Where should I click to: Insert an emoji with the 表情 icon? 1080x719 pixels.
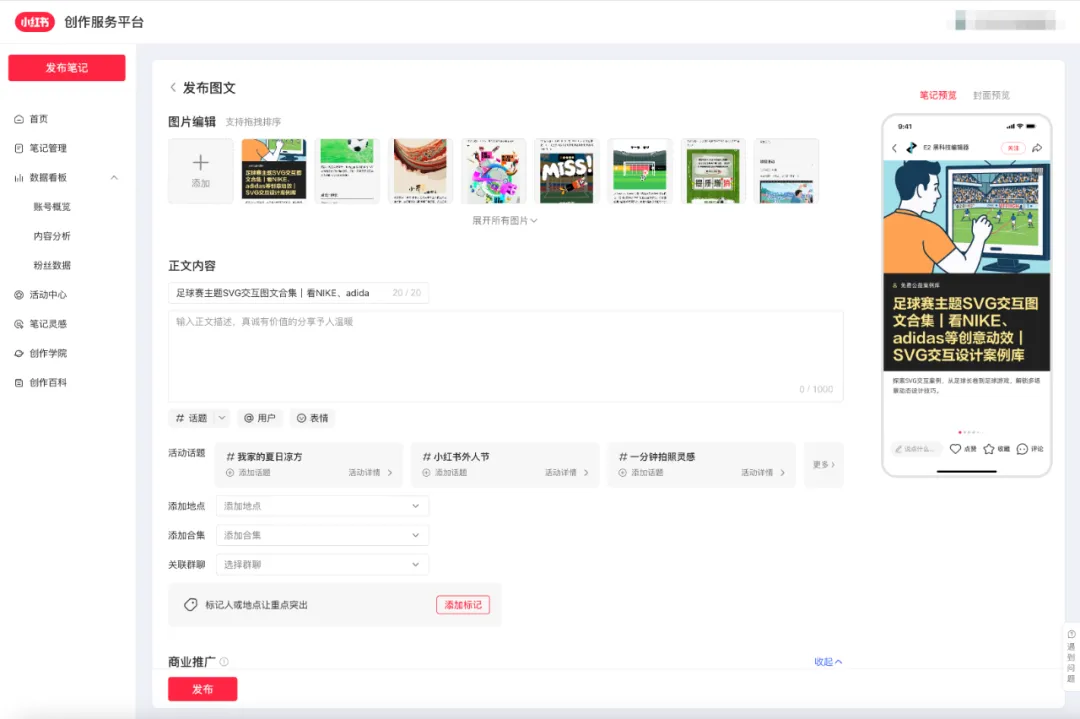[x=313, y=417]
